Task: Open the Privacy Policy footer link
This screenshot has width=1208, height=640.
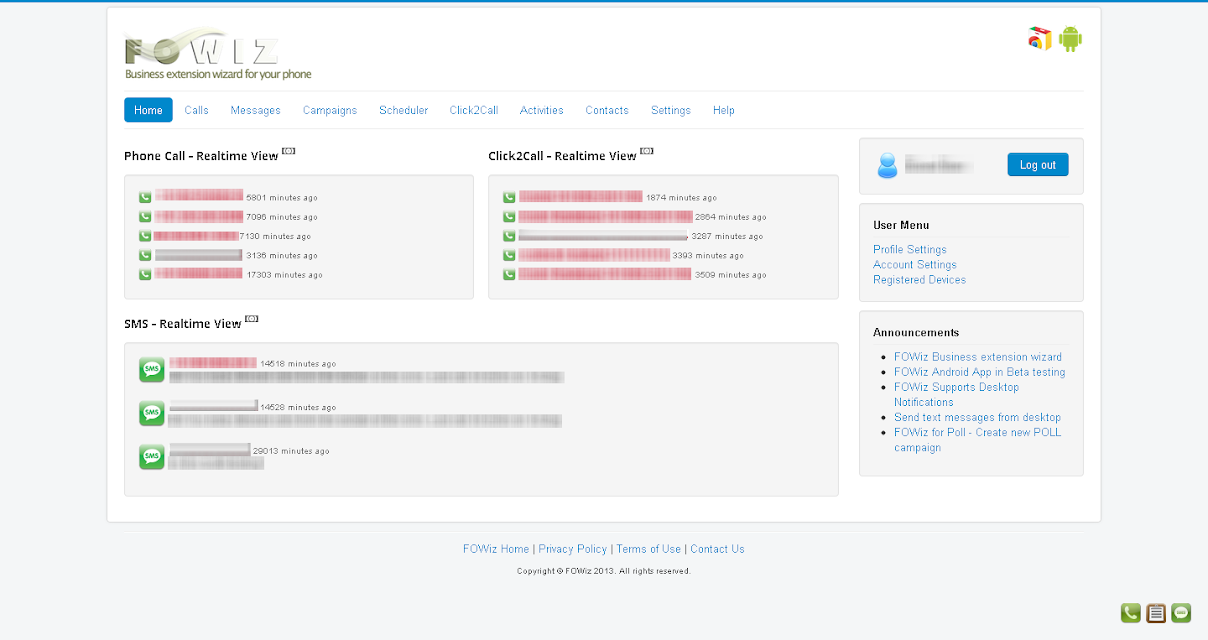Action: (x=573, y=549)
